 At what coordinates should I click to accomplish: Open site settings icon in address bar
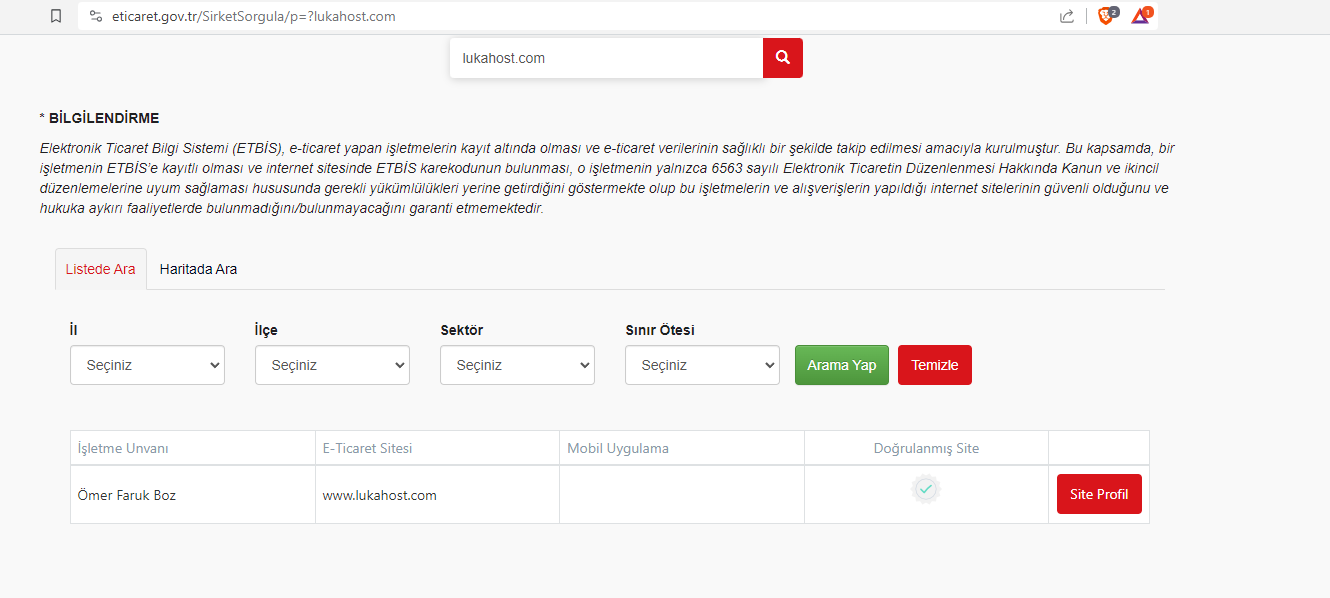(x=96, y=16)
